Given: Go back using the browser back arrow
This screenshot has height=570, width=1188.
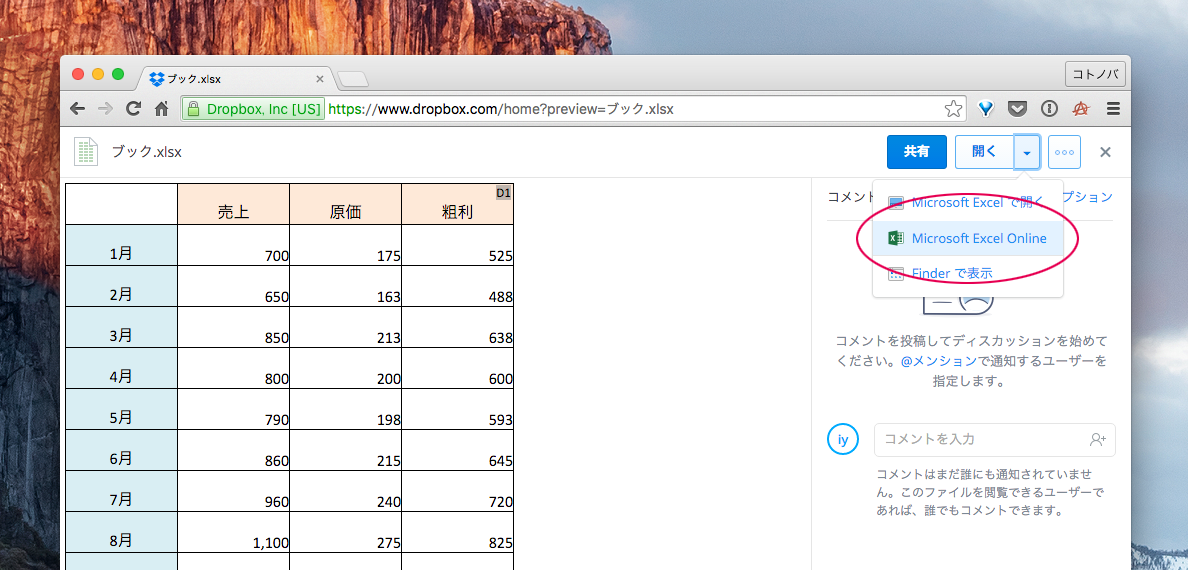Looking at the screenshot, I should click(x=77, y=109).
